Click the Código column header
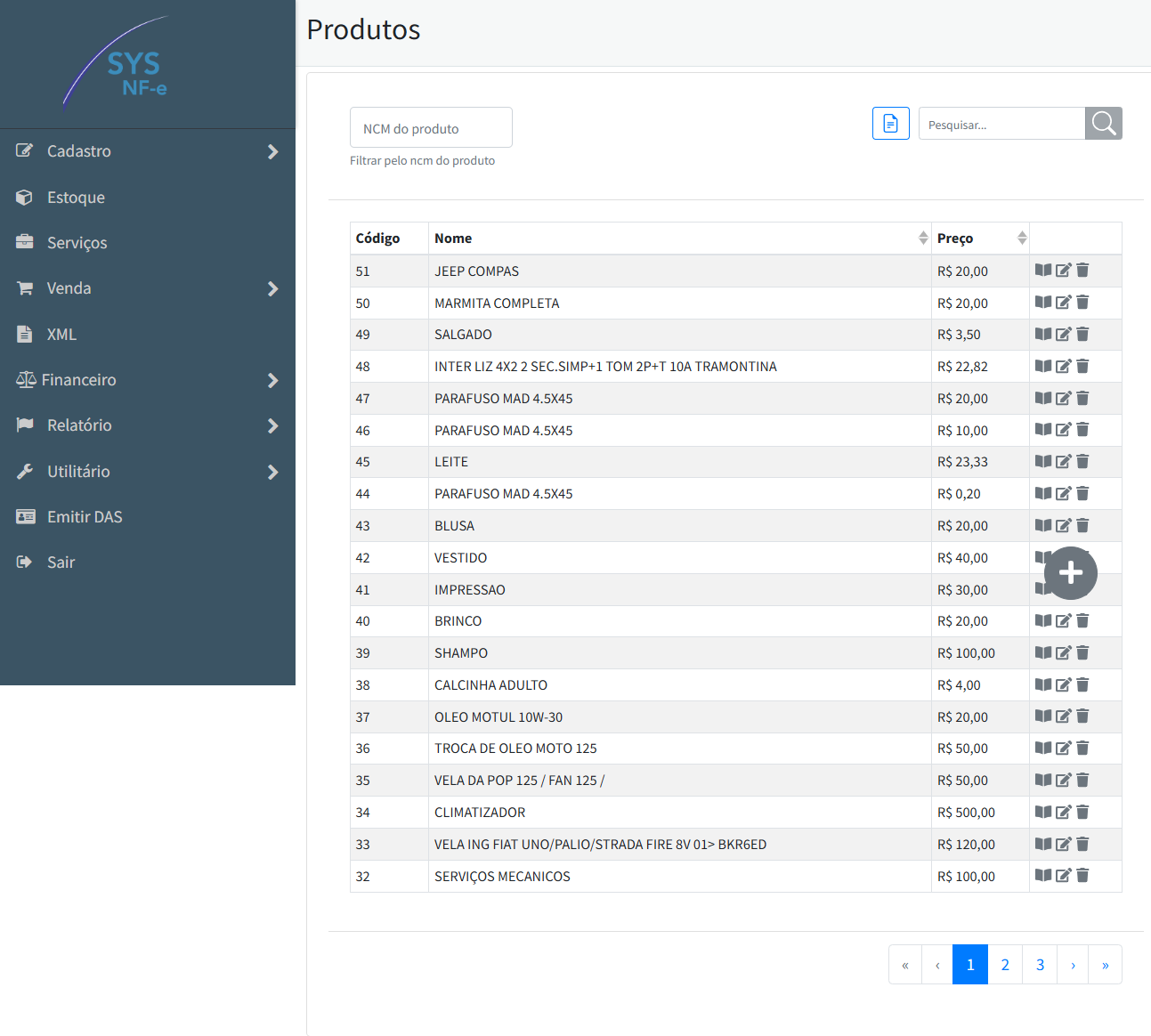Image resolution: width=1151 pixels, height=1036 pixels. coord(389,239)
